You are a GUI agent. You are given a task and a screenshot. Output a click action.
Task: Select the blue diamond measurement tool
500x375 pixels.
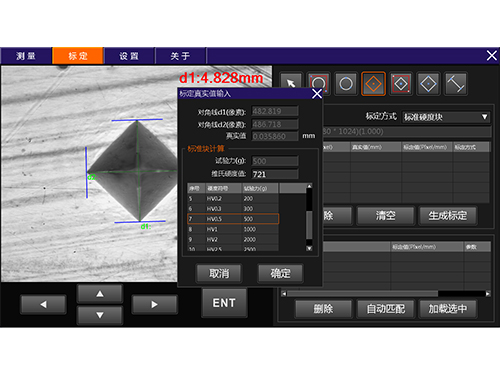(428, 83)
